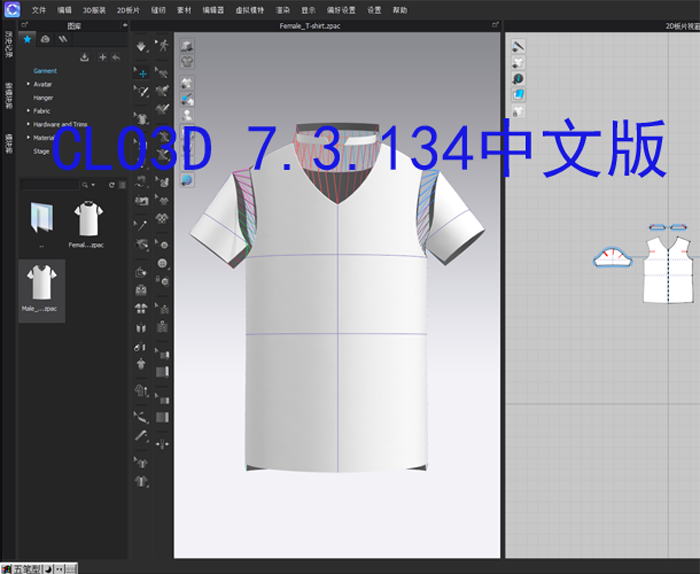700x574 pixels.
Task: Toggle 3D view top gray box display icon
Action: 187,46
